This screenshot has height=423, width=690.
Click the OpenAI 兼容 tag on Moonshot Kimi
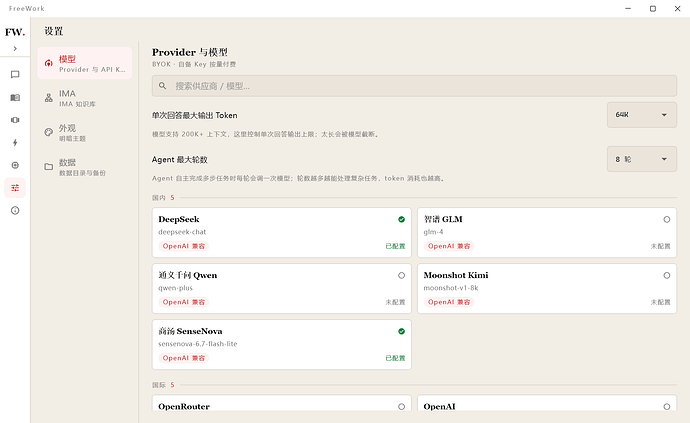(x=449, y=302)
